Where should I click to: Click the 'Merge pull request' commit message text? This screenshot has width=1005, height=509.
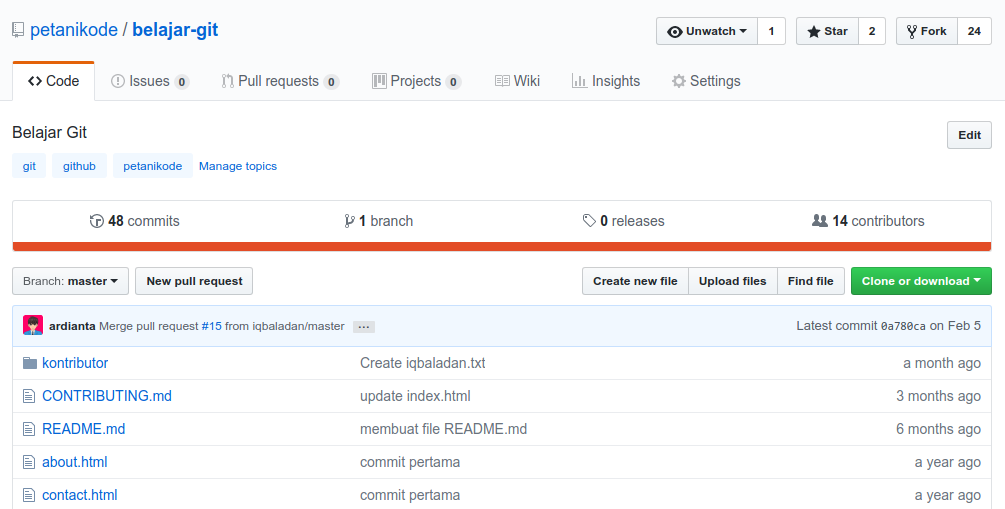coord(149,326)
